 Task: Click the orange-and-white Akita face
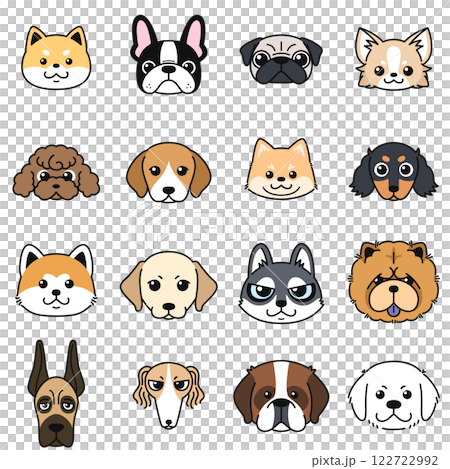(x=56, y=280)
